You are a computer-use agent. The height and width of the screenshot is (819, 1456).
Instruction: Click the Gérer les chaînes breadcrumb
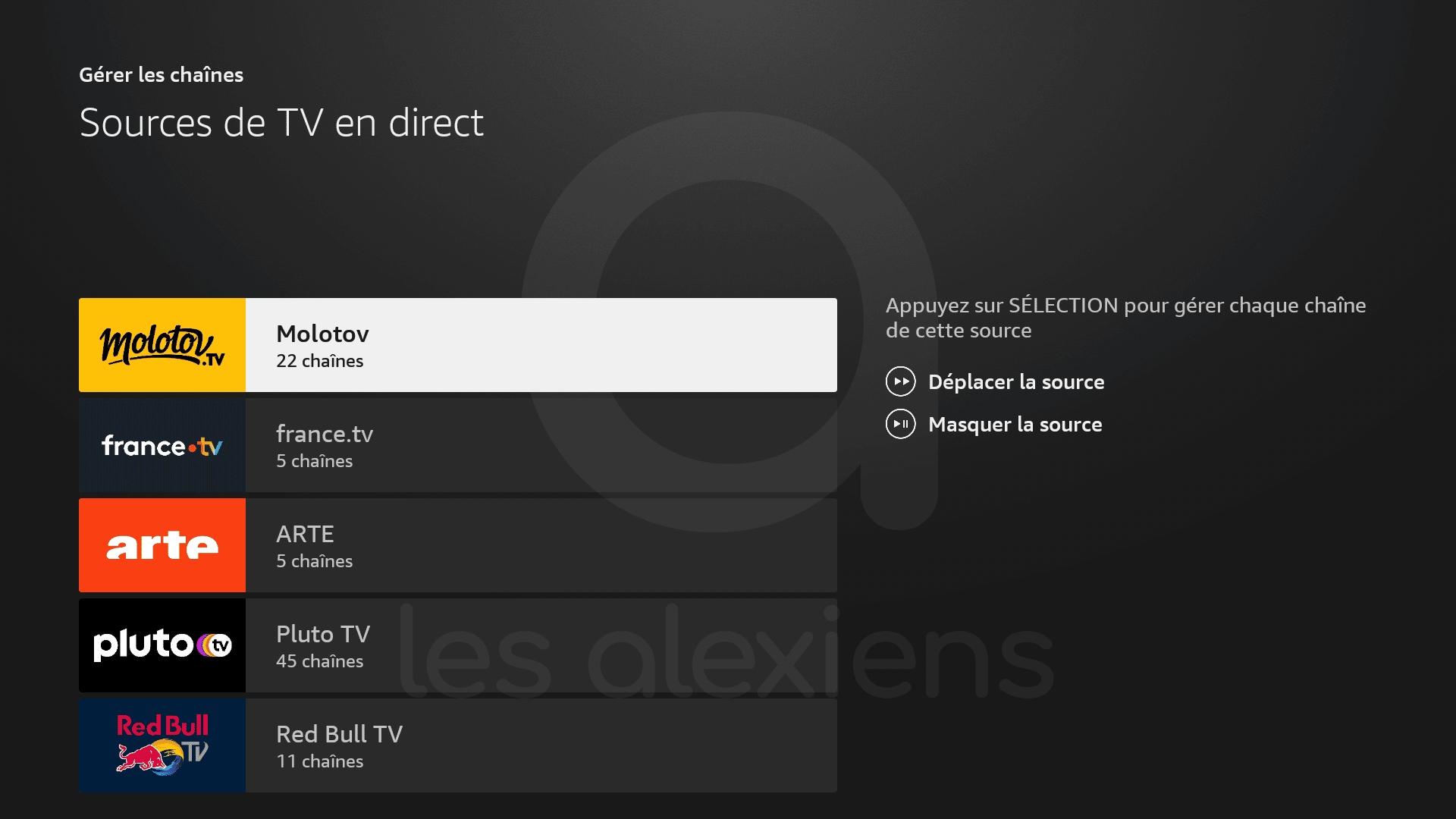tap(162, 74)
